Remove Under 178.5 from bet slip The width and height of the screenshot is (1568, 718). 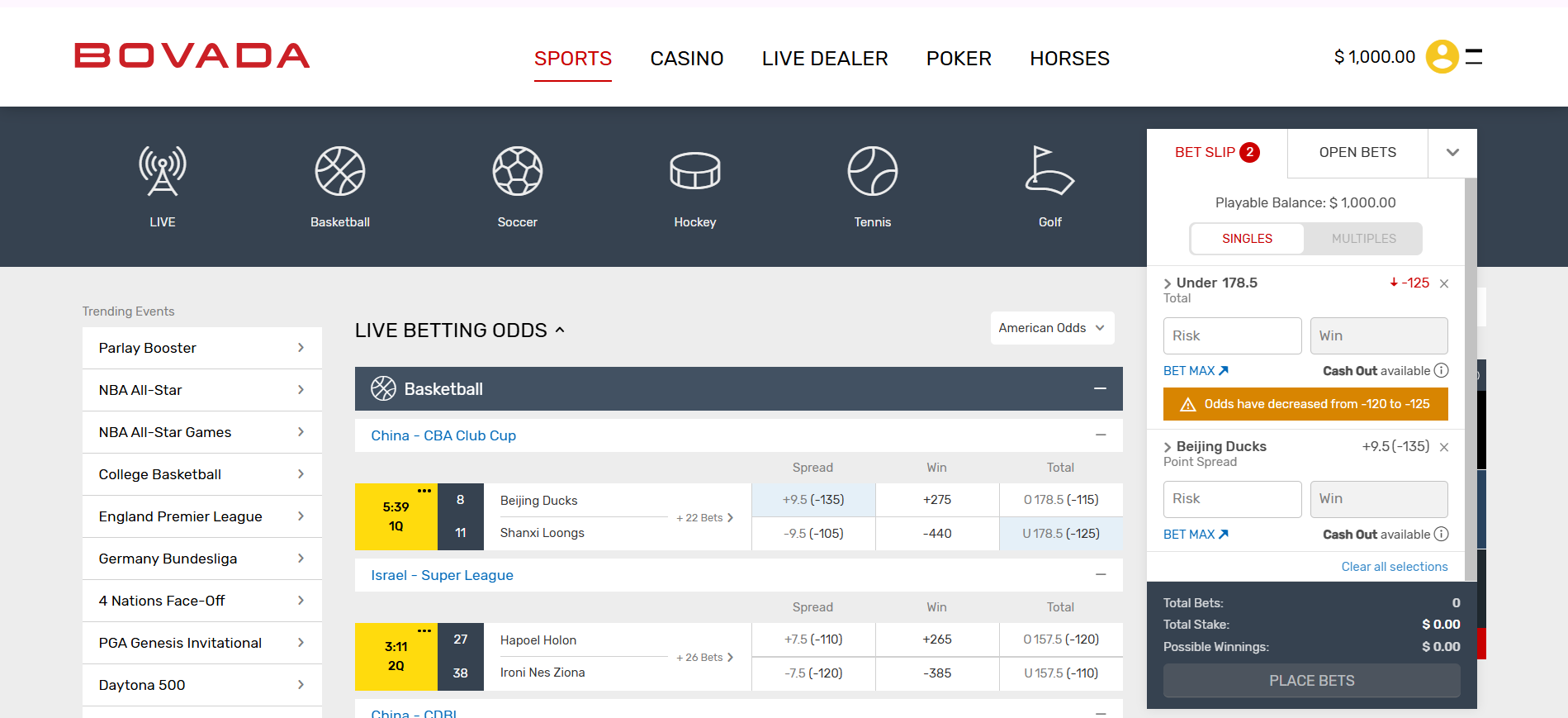1444,283
